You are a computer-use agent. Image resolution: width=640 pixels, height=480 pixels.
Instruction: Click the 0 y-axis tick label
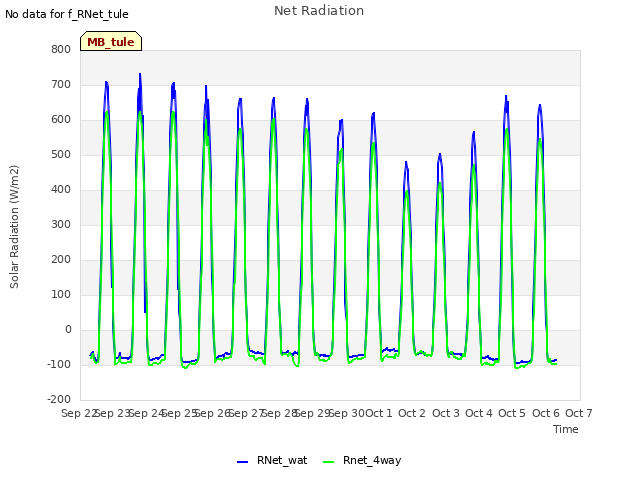(x=68, y=329)
